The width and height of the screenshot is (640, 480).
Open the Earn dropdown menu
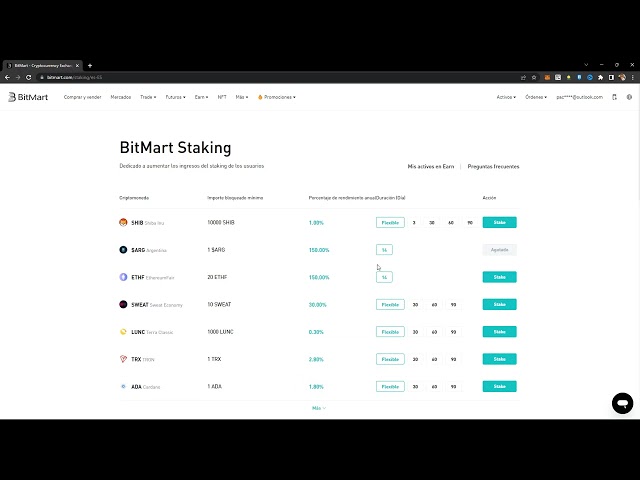[201, 97]
